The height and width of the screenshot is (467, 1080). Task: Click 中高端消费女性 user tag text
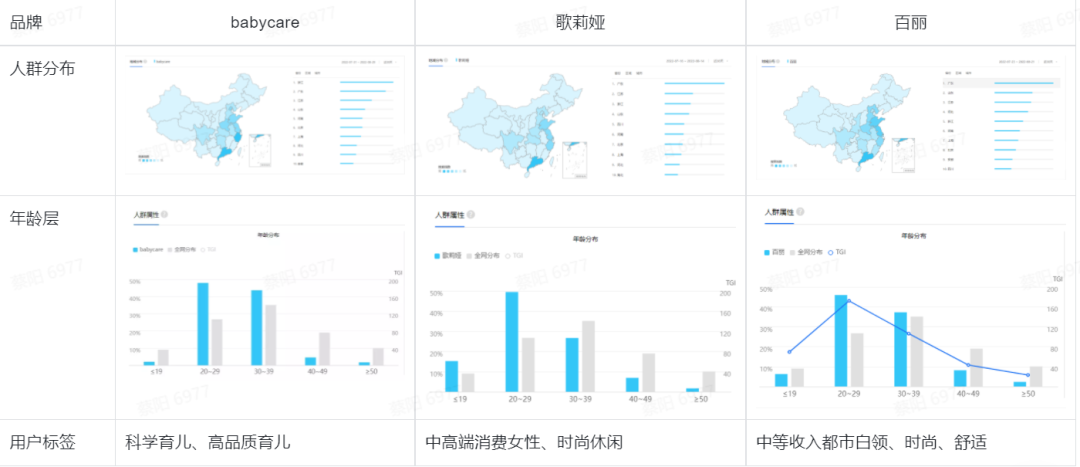click(x=479, y=442)
